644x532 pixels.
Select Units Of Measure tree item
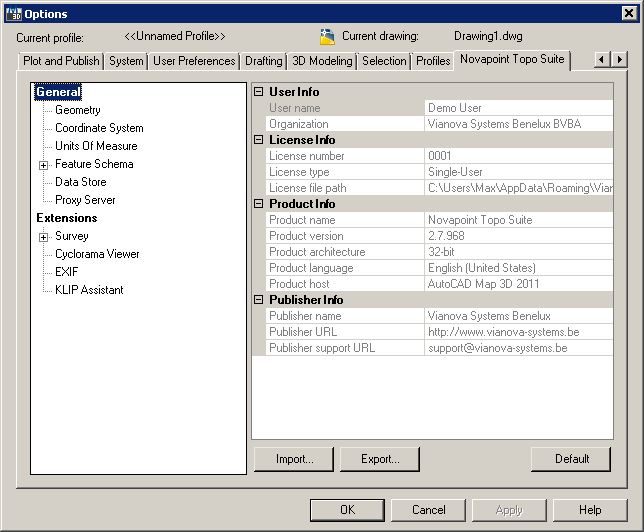pyautogui.click(x=96, y=146)
